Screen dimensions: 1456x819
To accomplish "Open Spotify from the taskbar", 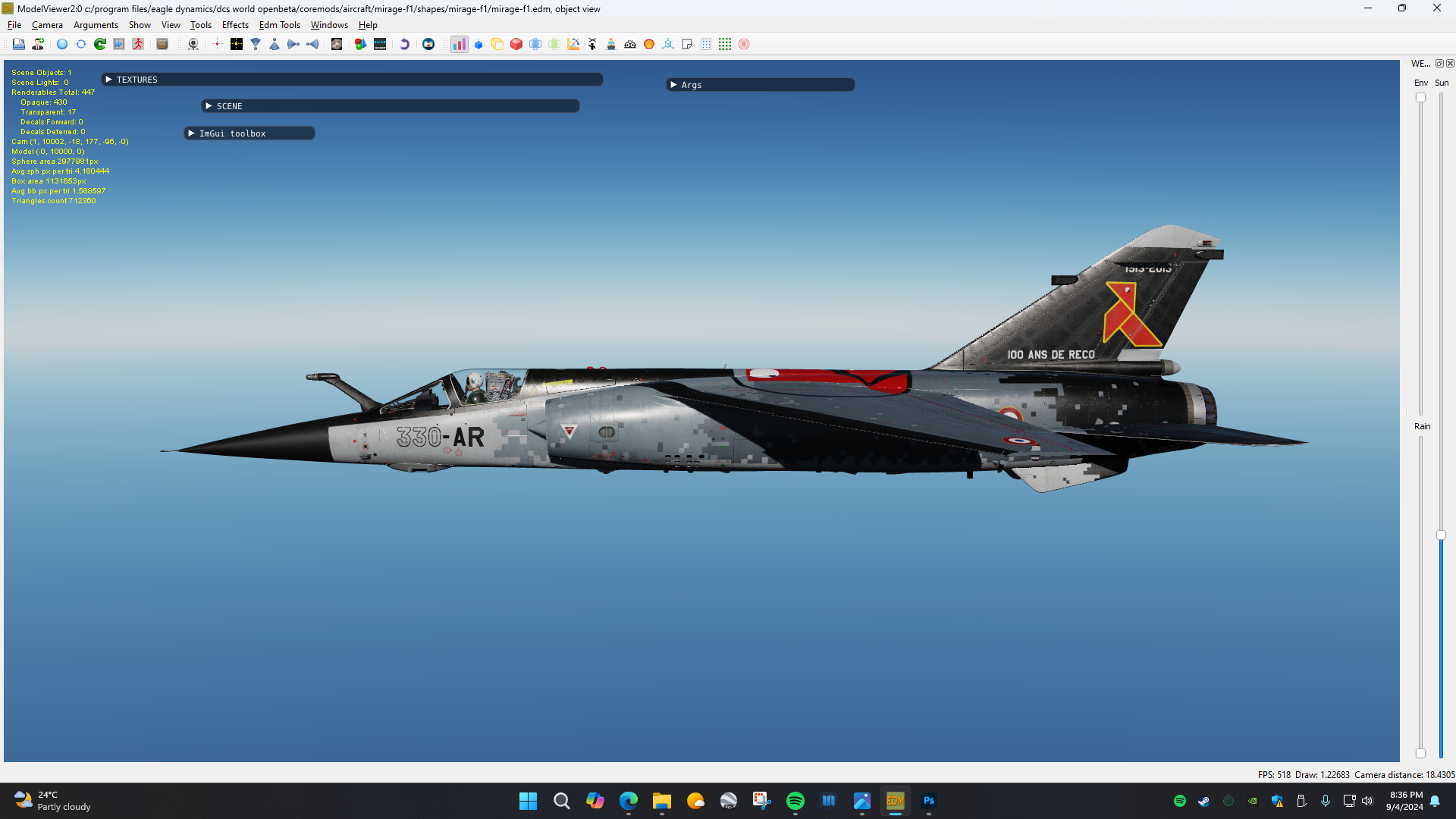I will [795, 801].
